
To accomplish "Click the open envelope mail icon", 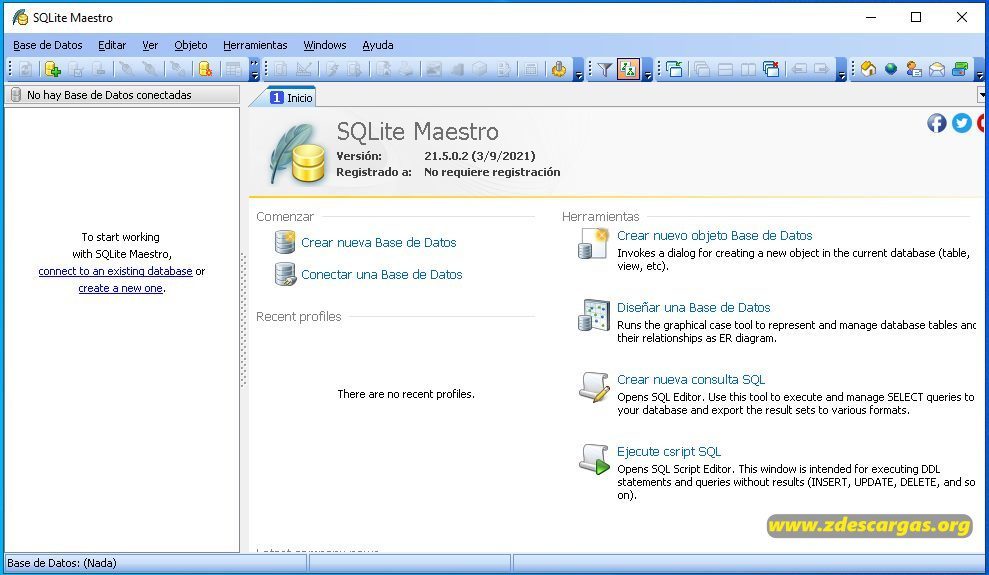I will pos(937,69).
